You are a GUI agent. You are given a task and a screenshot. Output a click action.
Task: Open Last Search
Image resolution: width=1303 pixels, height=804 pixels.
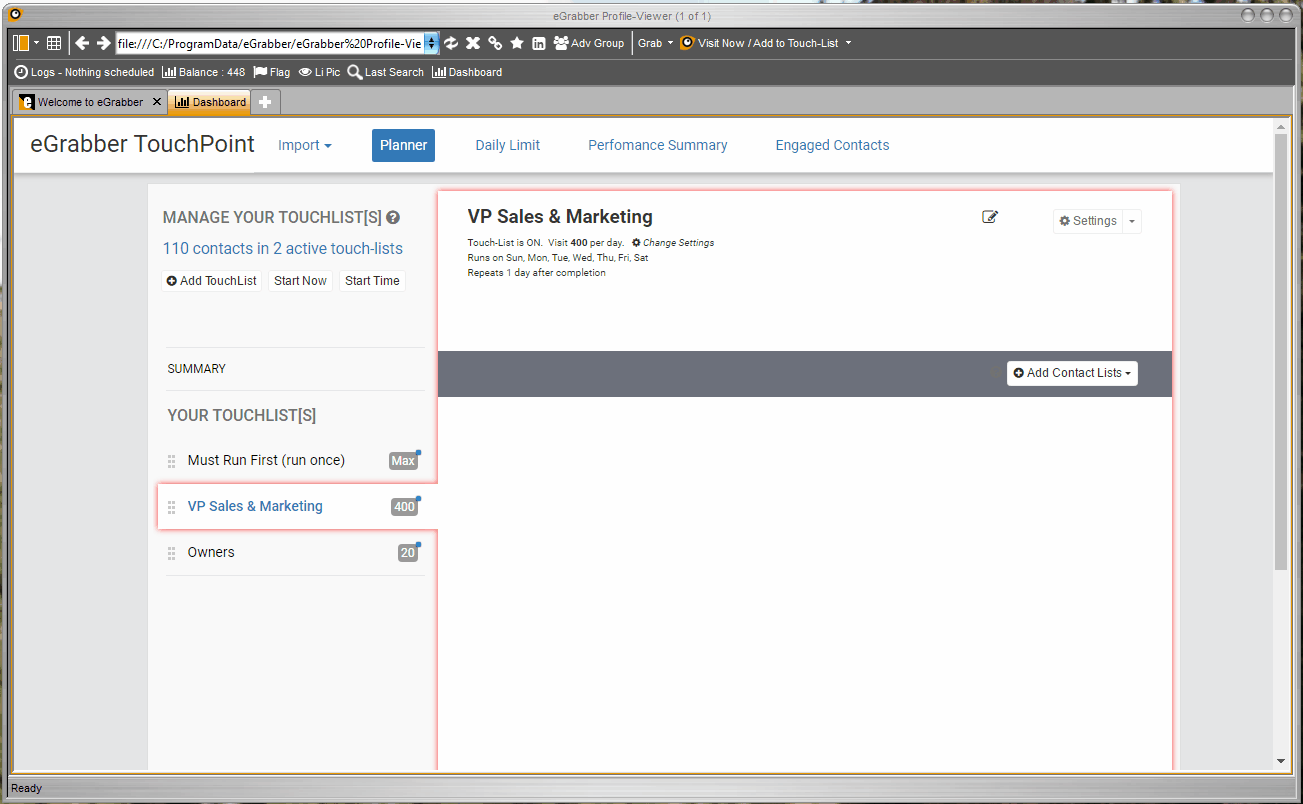(386, 72)
